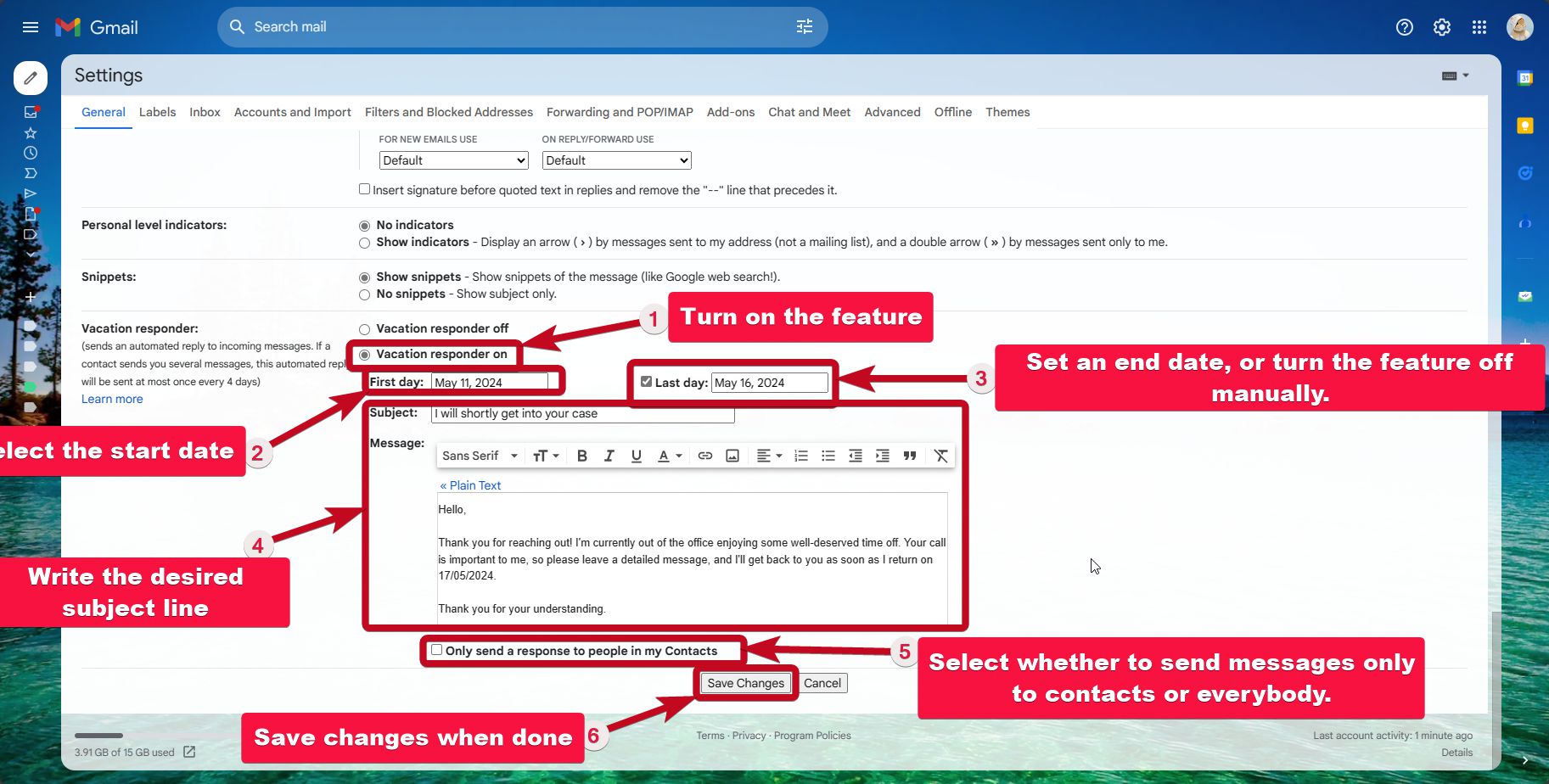The width and height of the screenshot is (1549, 784).
Task: Open the Inbox icon in sidebar
Action: click(31, 112)
